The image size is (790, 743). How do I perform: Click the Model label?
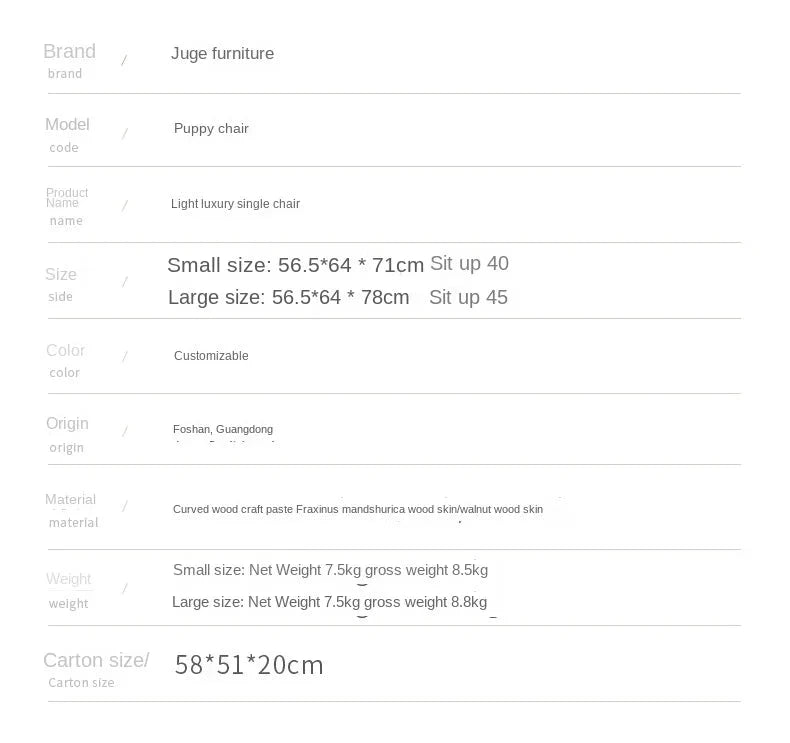68,124
